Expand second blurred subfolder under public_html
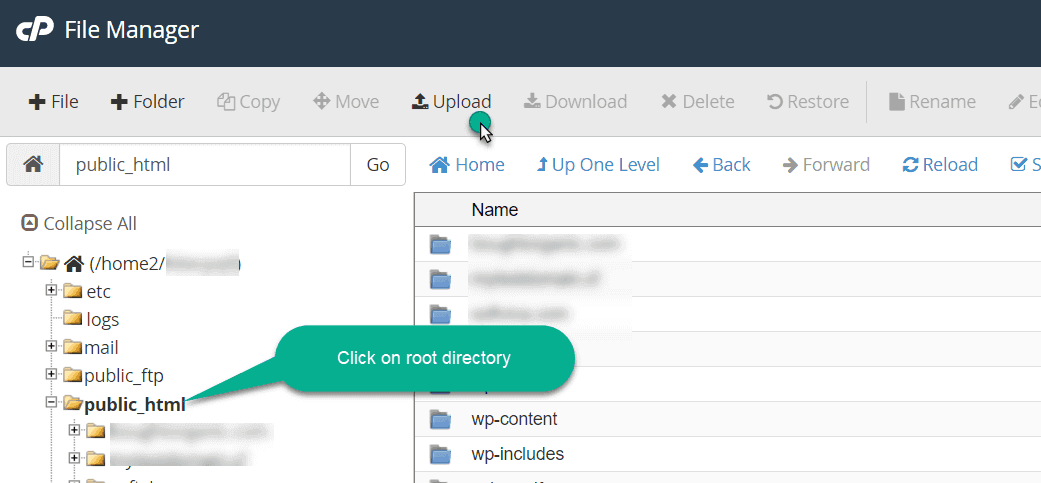1041x483 pixels. click(x=74, y=458)
